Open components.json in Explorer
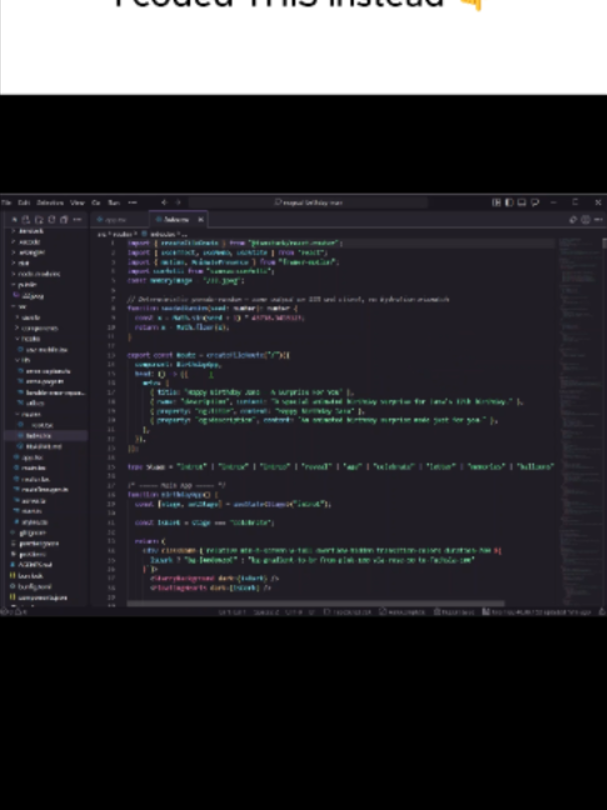Image resolution: width=607 pixels, height=810 pixels. [45, 598]
